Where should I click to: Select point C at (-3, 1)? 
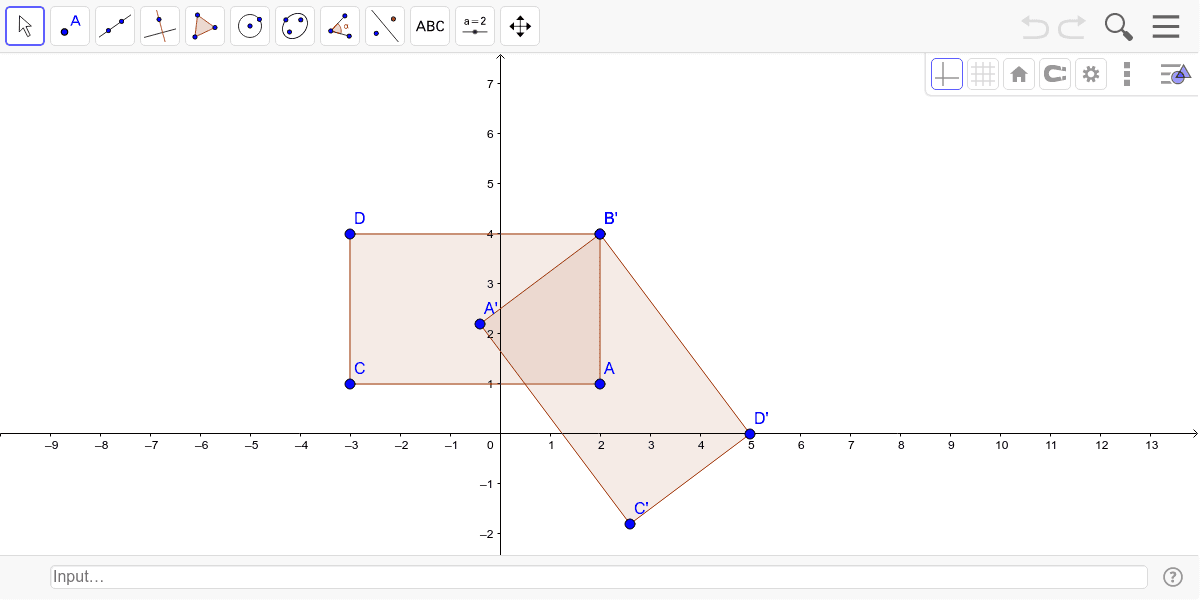[350, 384]
